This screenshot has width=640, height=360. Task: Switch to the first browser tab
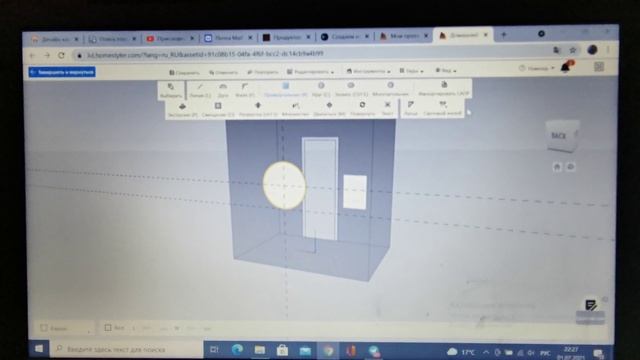55,39
